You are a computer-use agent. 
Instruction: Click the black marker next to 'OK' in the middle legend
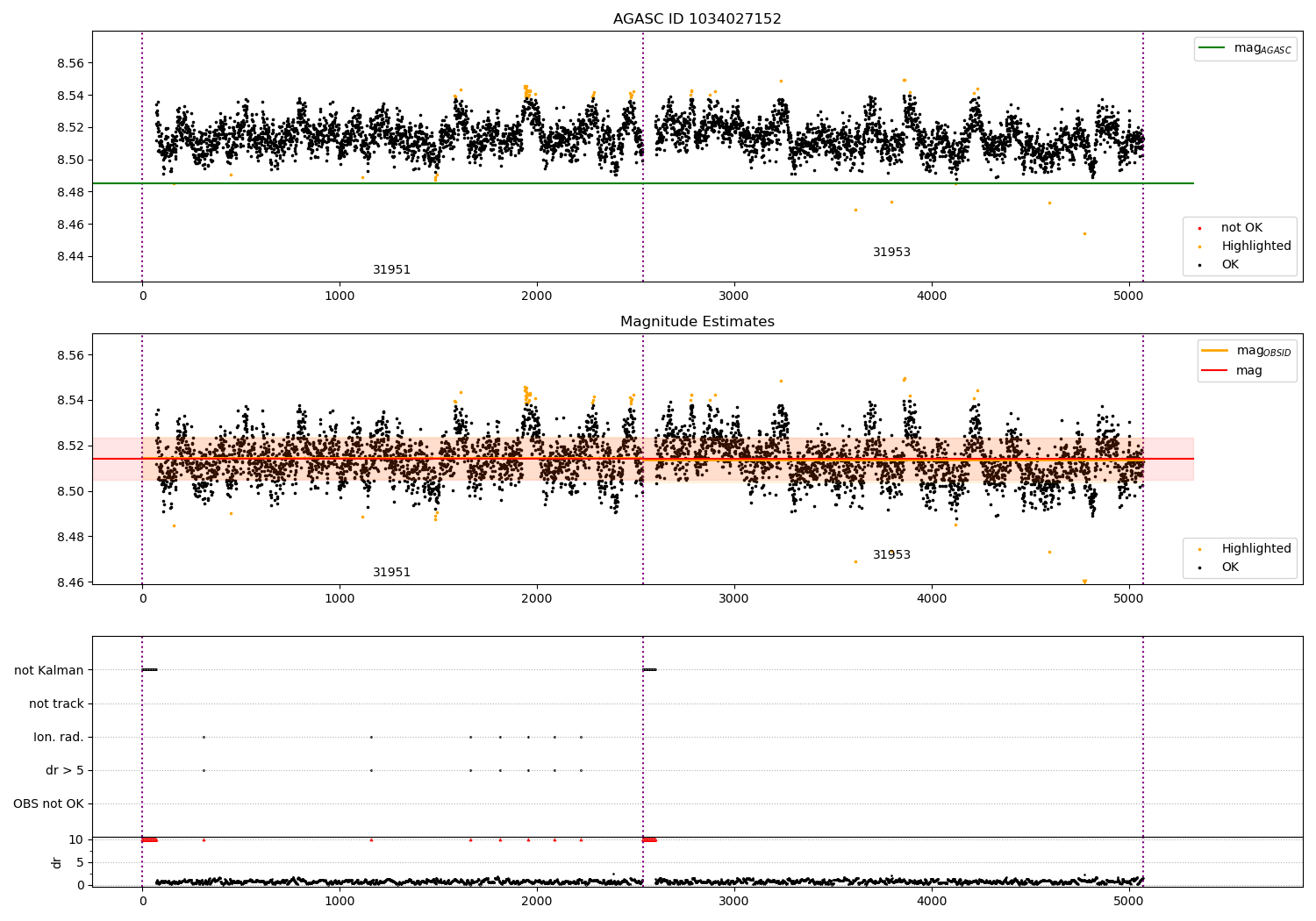click(1199, 568)
